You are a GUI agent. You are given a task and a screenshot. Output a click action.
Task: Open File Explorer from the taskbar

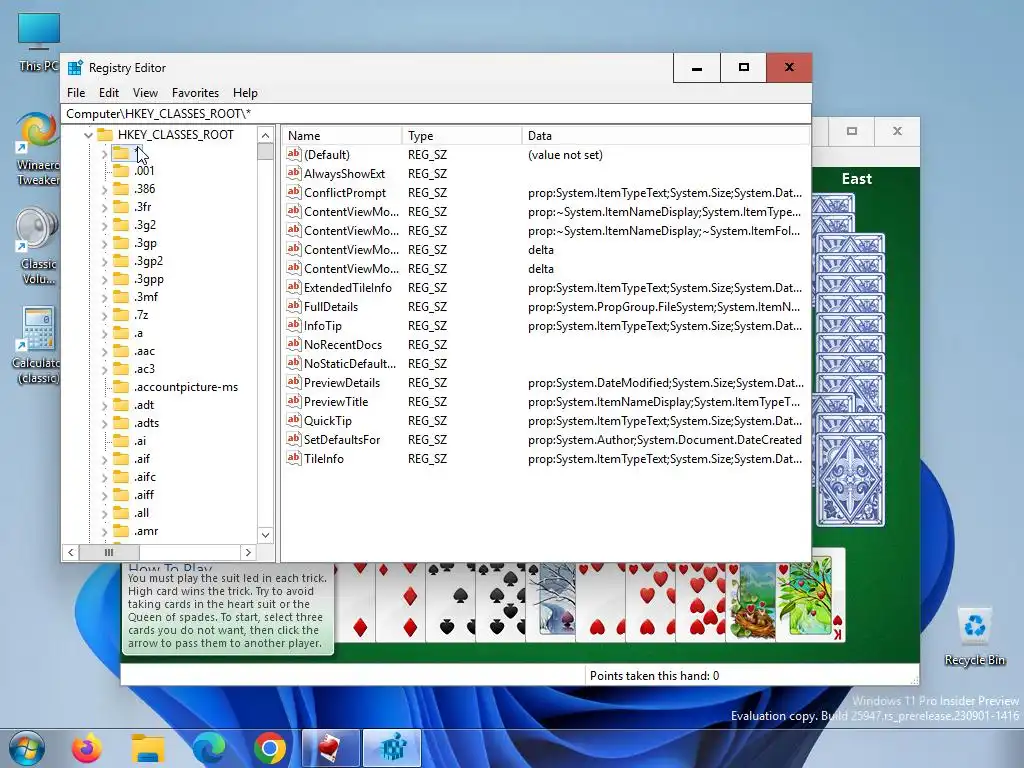(148, 748)
